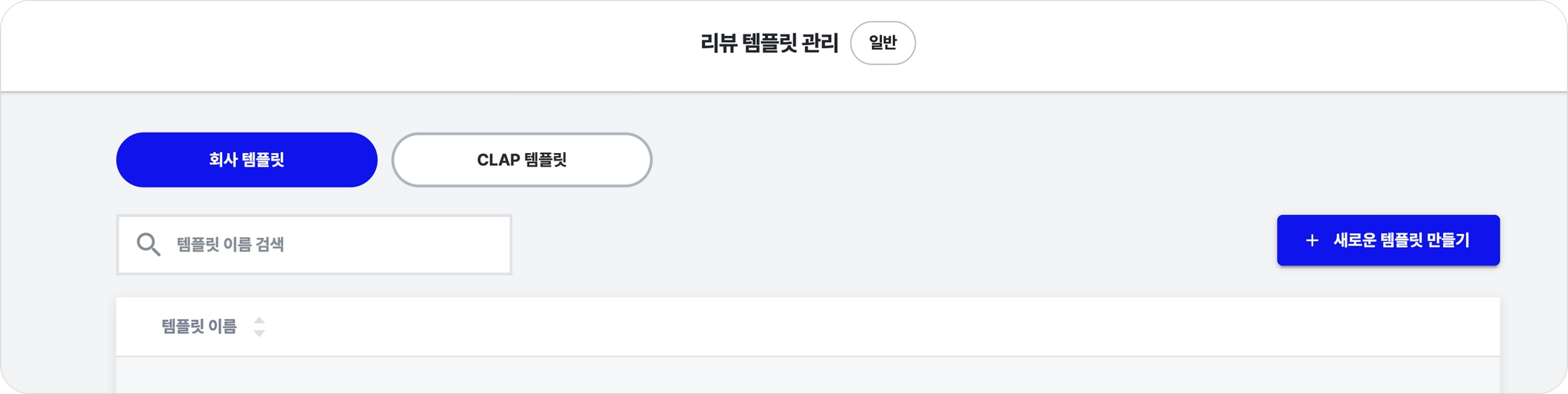Focus the 템플릿 이름 검색 input field
Screen dimensions: 1568x394
[x=337, y=245]
